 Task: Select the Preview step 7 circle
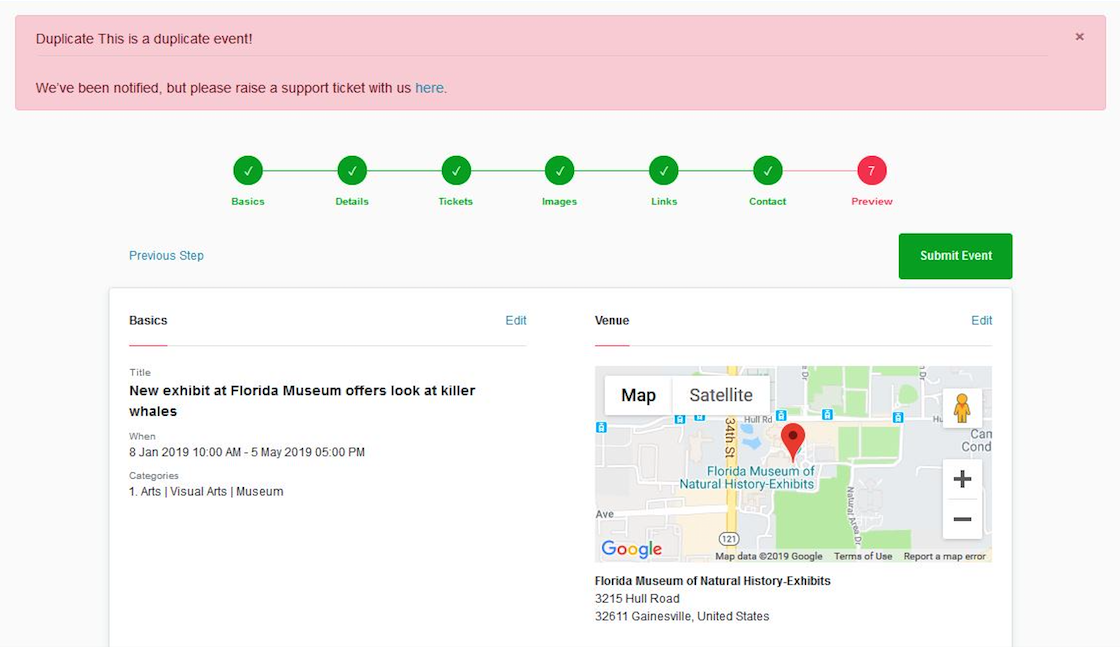(871, 171)
